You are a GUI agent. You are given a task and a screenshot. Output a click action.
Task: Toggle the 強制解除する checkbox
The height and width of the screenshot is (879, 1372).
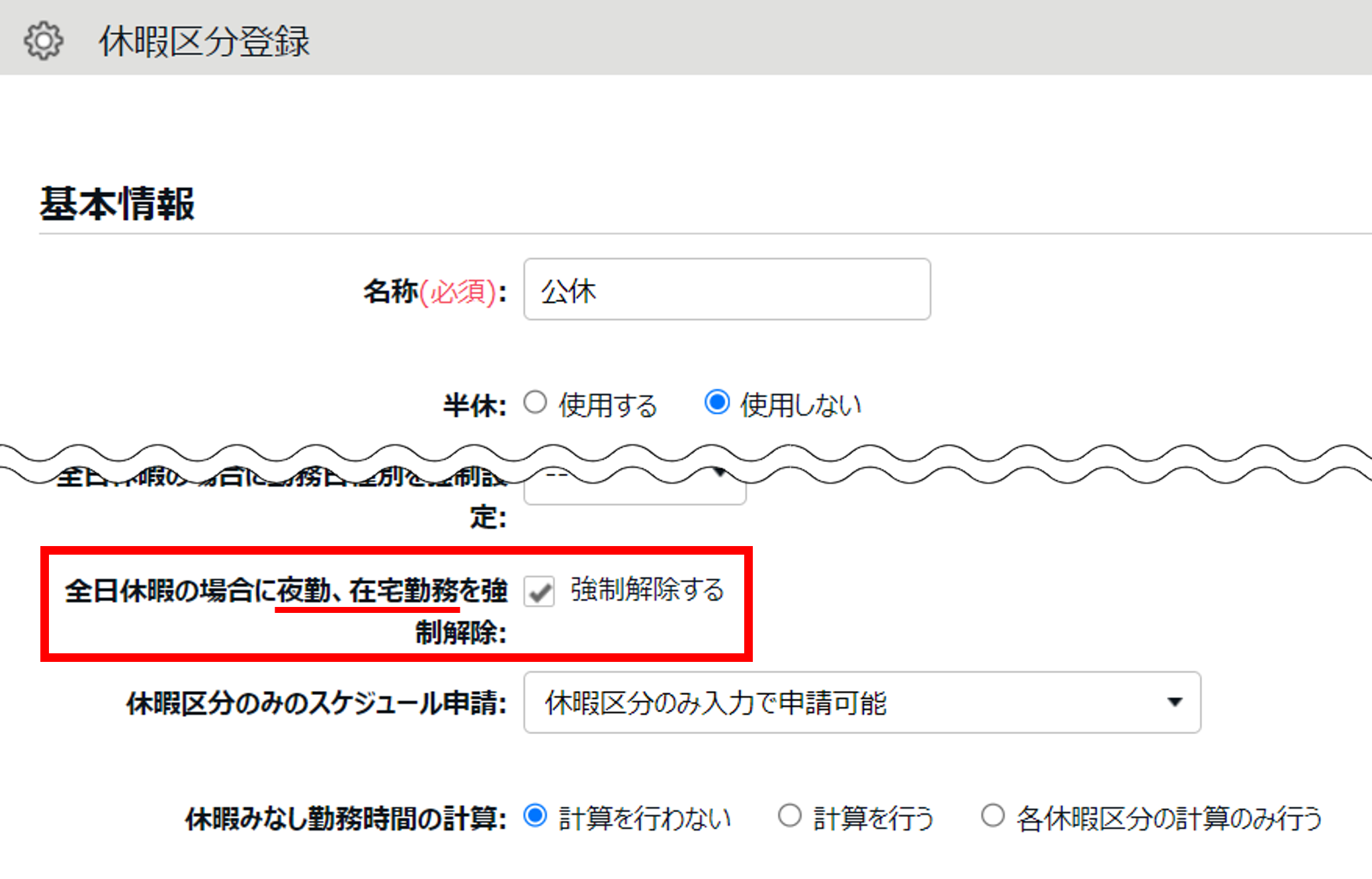pos(539,591)
